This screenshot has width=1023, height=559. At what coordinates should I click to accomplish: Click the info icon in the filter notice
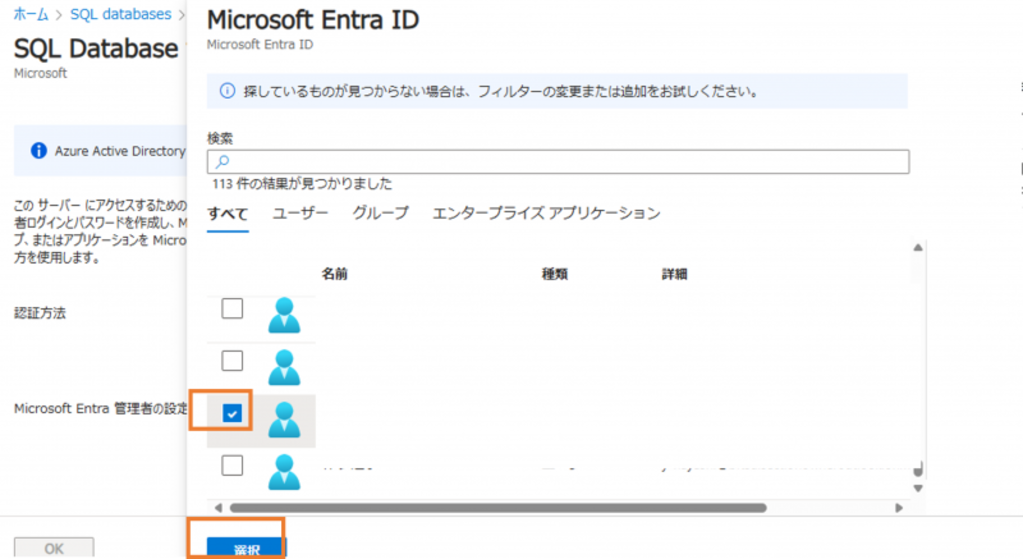click(227, 91)
